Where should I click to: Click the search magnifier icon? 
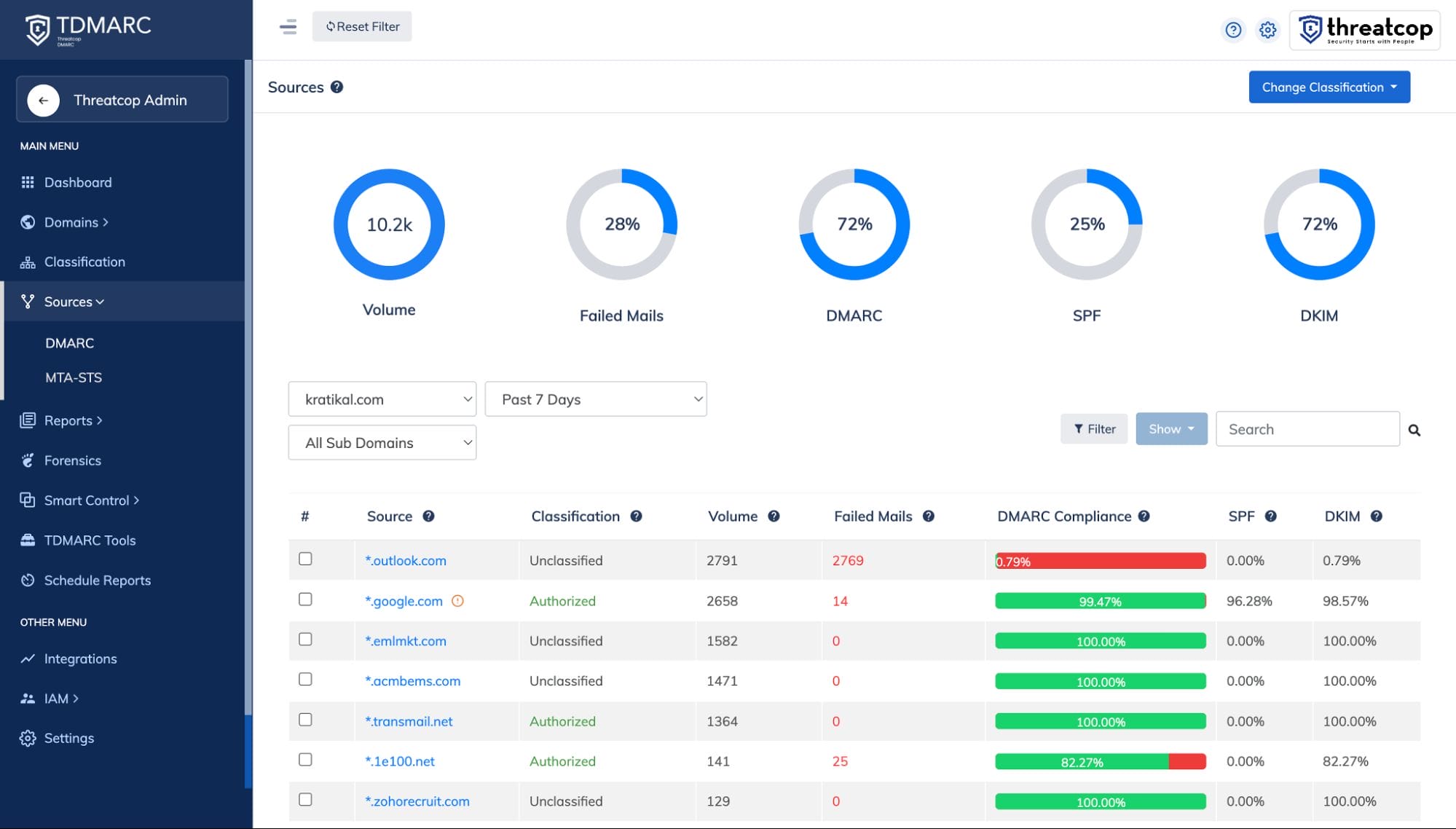click(1414, 430)
